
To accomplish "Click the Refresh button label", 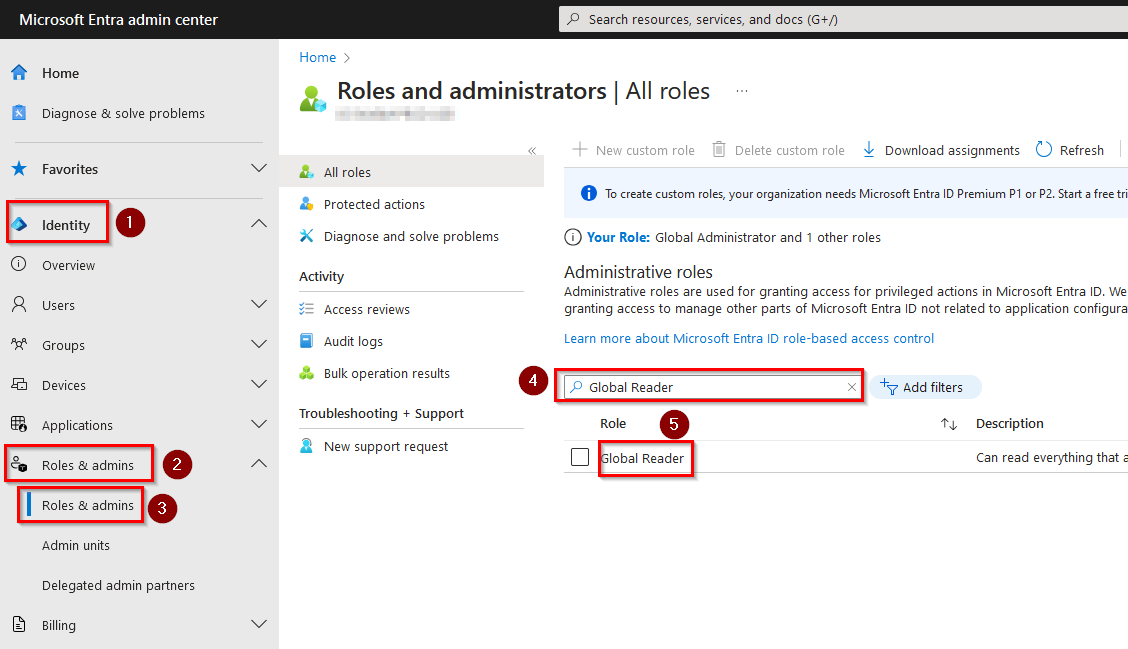I will tap(1081, 150).
